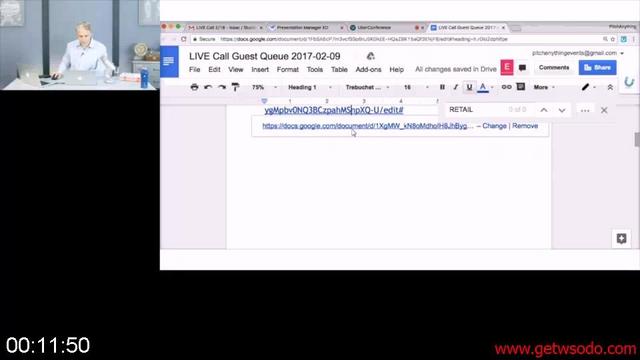
Task: Go to next find result
Action: pos(562,110)
